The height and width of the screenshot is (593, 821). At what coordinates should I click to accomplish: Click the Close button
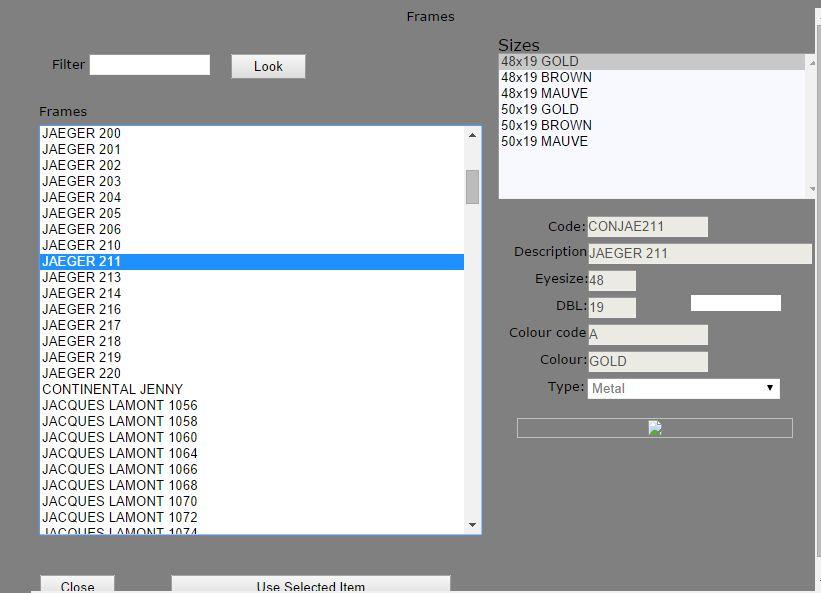[x=77, y=585]
